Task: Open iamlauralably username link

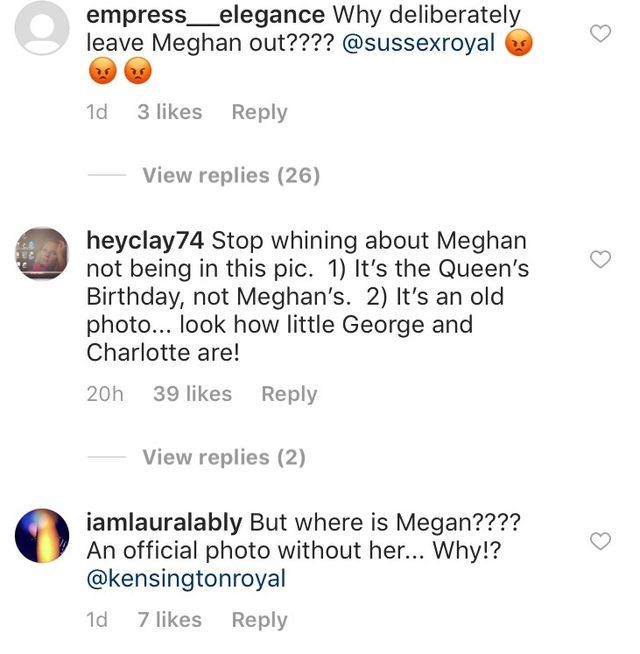Action: point(165,523)
